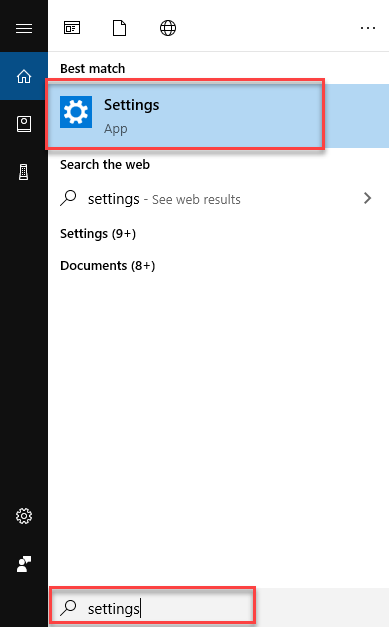The width and height of the screenshot is (389, 627).
Task: Click the 'Search the web' heading text
Action: (x=105, y=164)
